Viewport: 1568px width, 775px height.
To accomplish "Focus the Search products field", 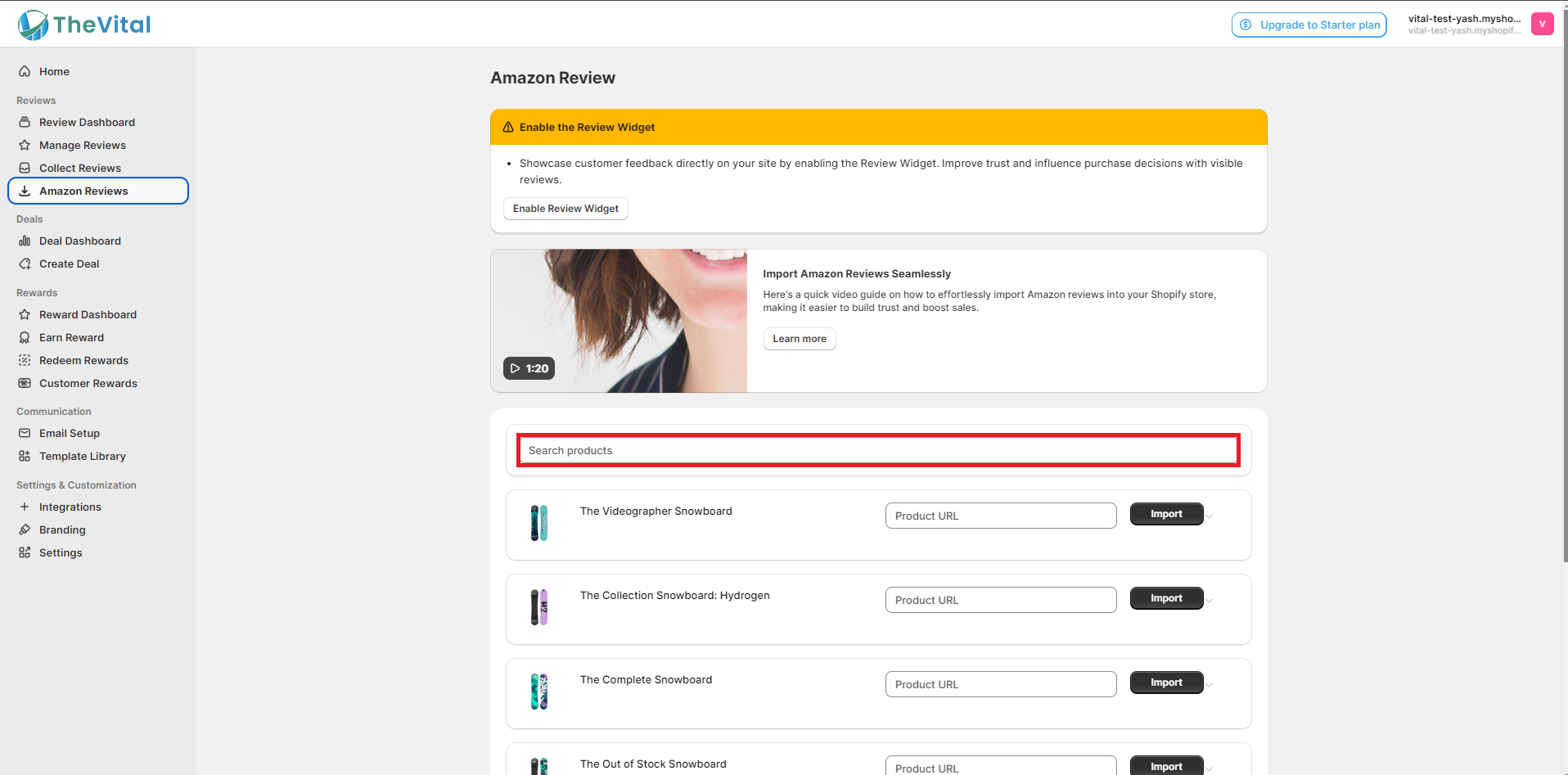I will 878,450.
